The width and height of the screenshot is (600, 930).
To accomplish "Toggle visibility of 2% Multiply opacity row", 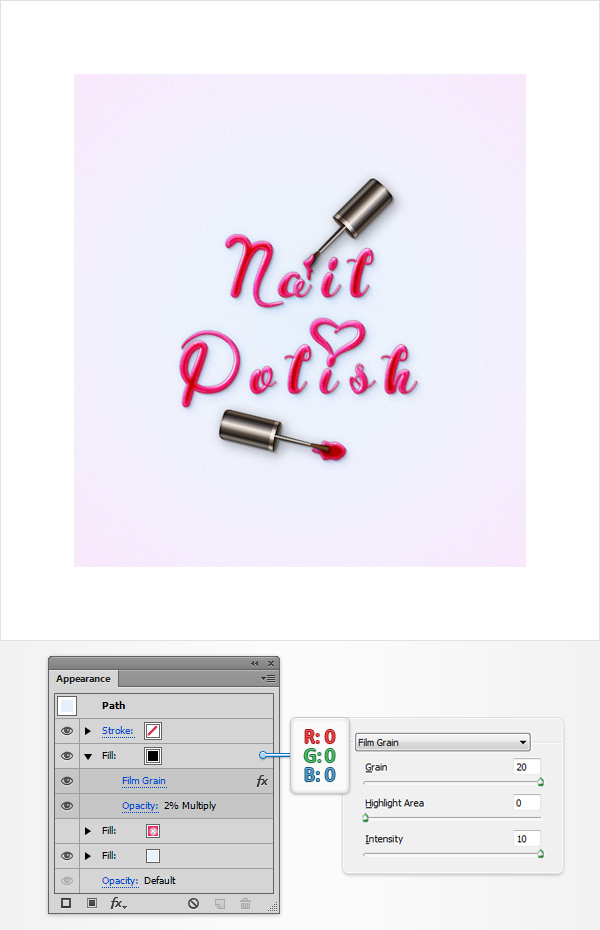I will click(67, 805).
